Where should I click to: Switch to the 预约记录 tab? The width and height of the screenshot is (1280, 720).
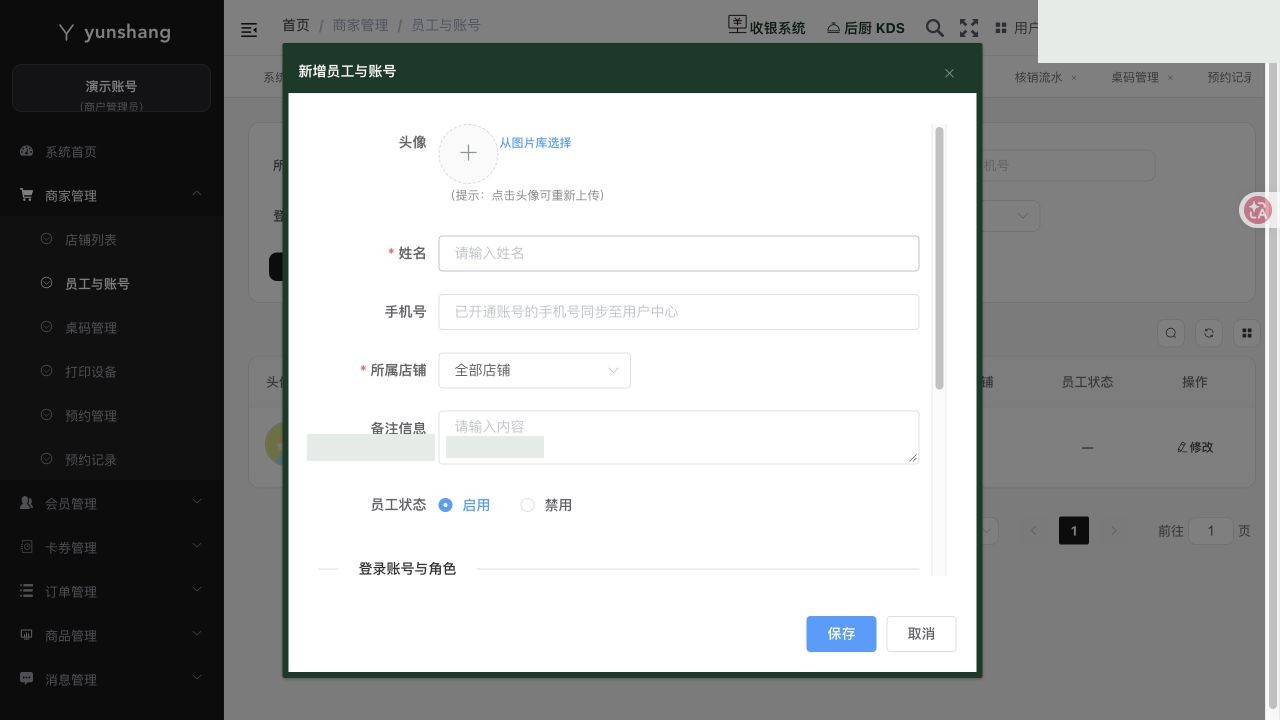(x=1229, y=77)
